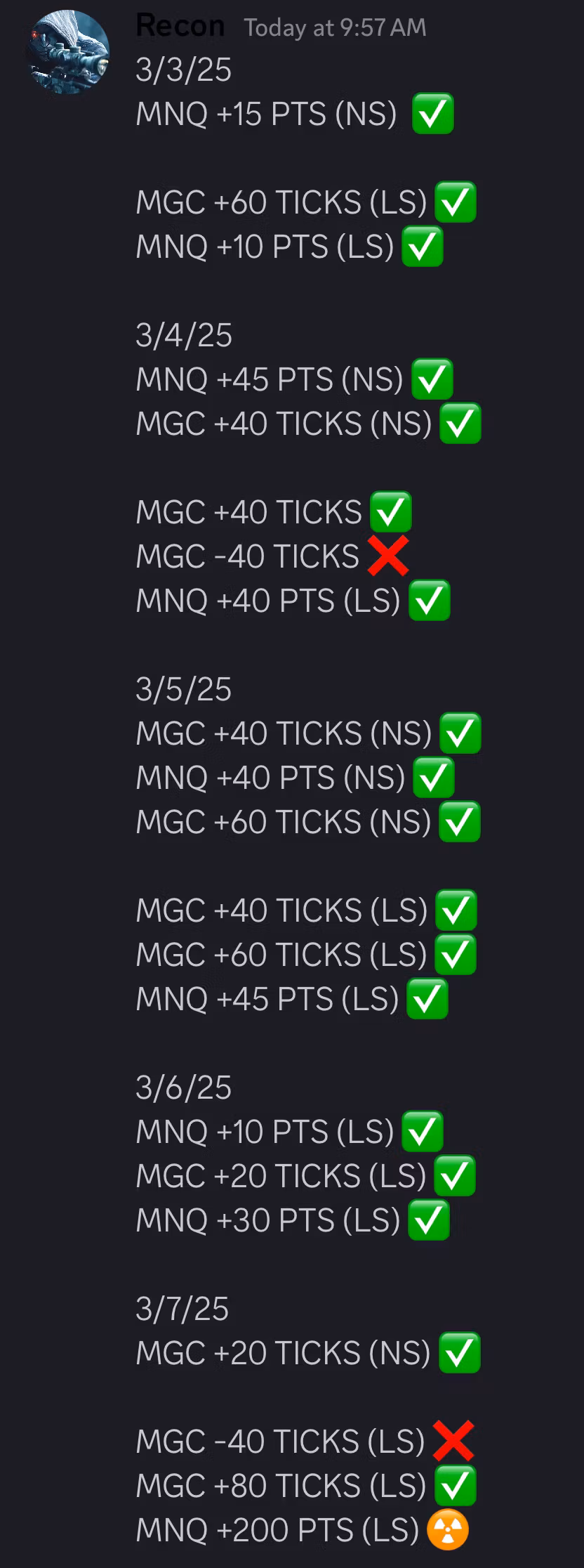Click the check mark after MNQ +30 PTS (LS)

click(x=428, y=1220)
